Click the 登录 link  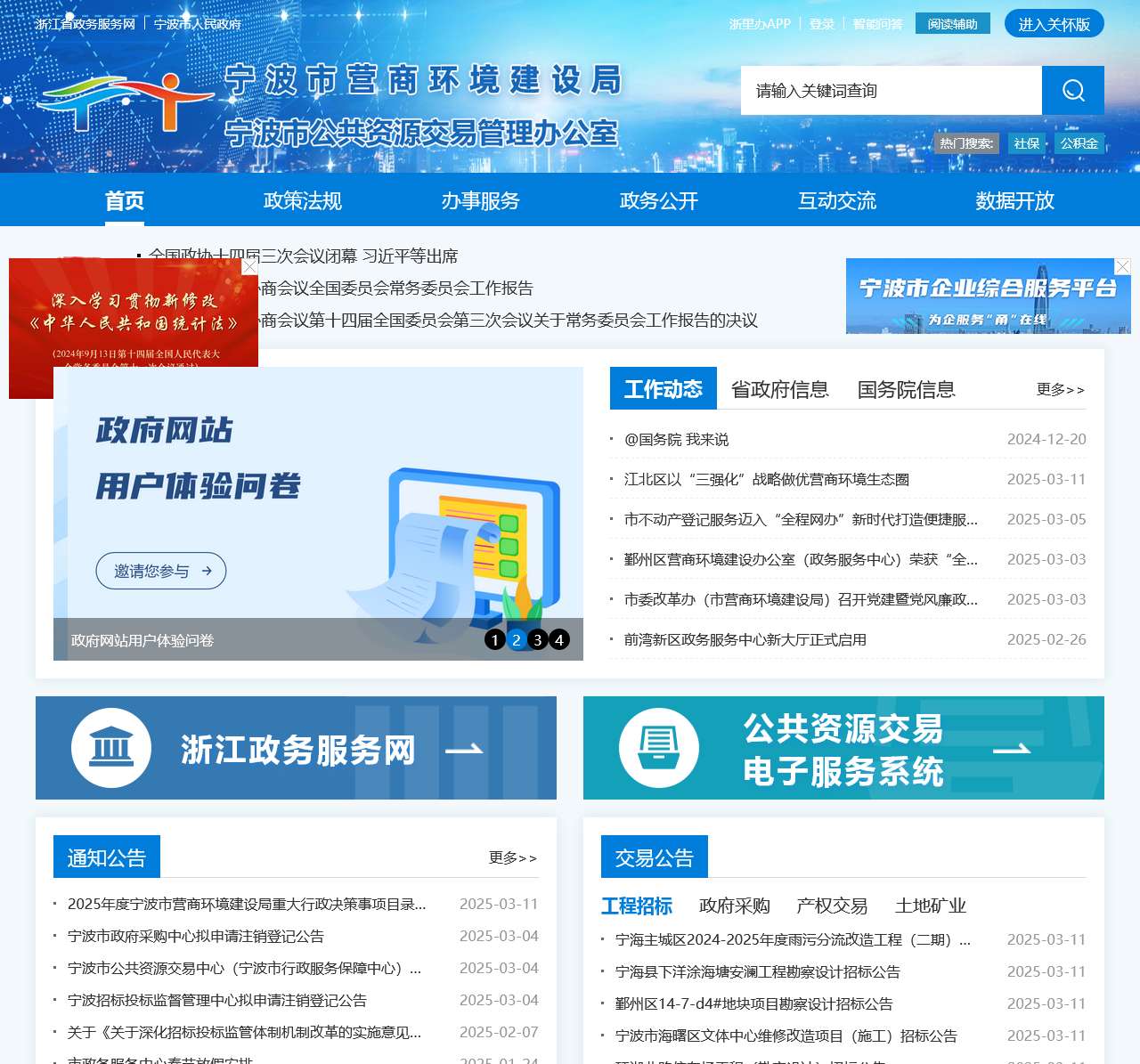pyautogui.click(x=822, y=24)
